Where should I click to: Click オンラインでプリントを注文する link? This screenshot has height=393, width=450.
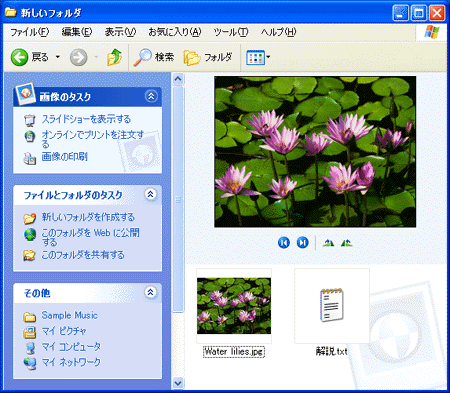(92, 139)
